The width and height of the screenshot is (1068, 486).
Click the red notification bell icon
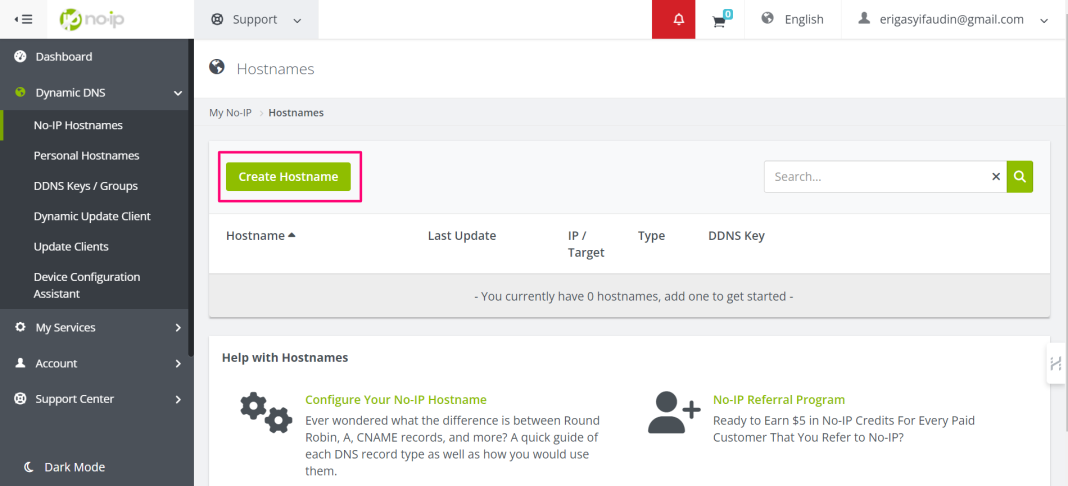click(x=679, y=20)
